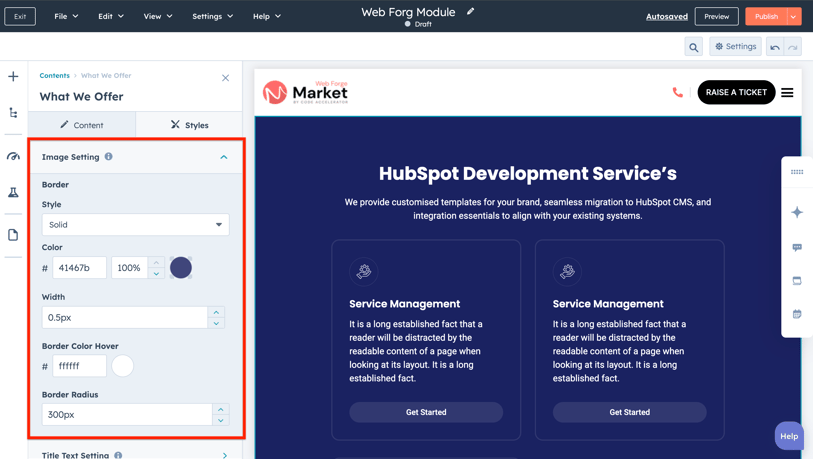Image resolution: width=813 pixels, height=459 pixels.
Task: Expand the Title Text Setting section
Action: pos(224,455)
